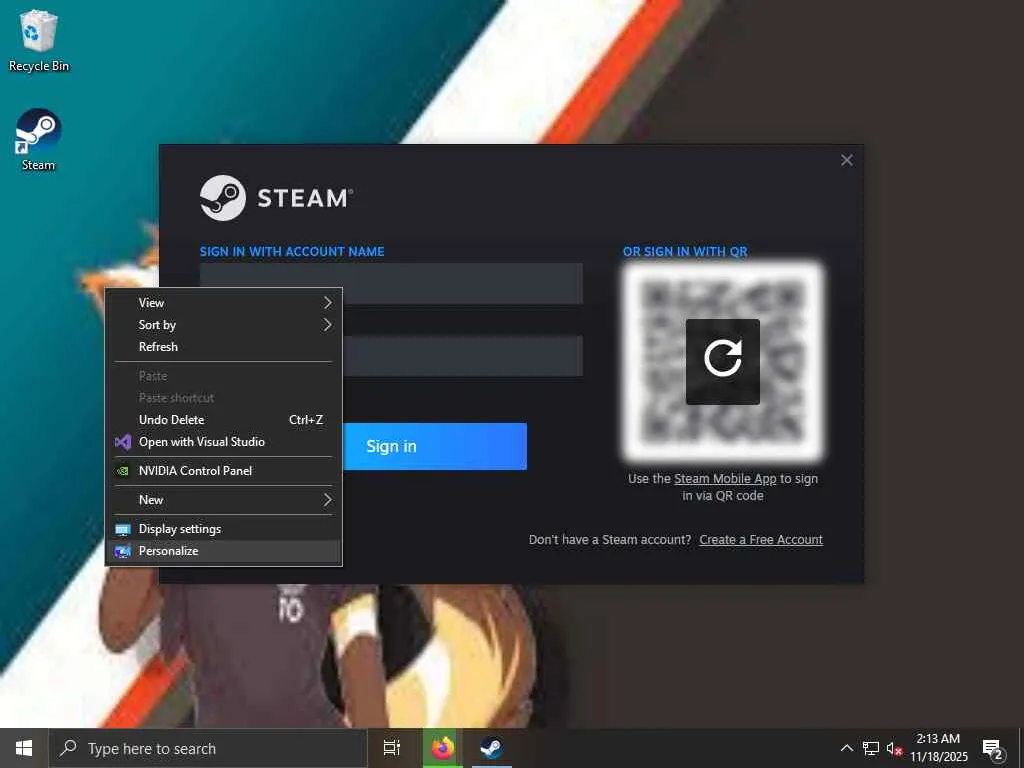Click the search magnifier icon on taskbar
This screenshot has width=1024, height=768.
(x=68, y=748)
